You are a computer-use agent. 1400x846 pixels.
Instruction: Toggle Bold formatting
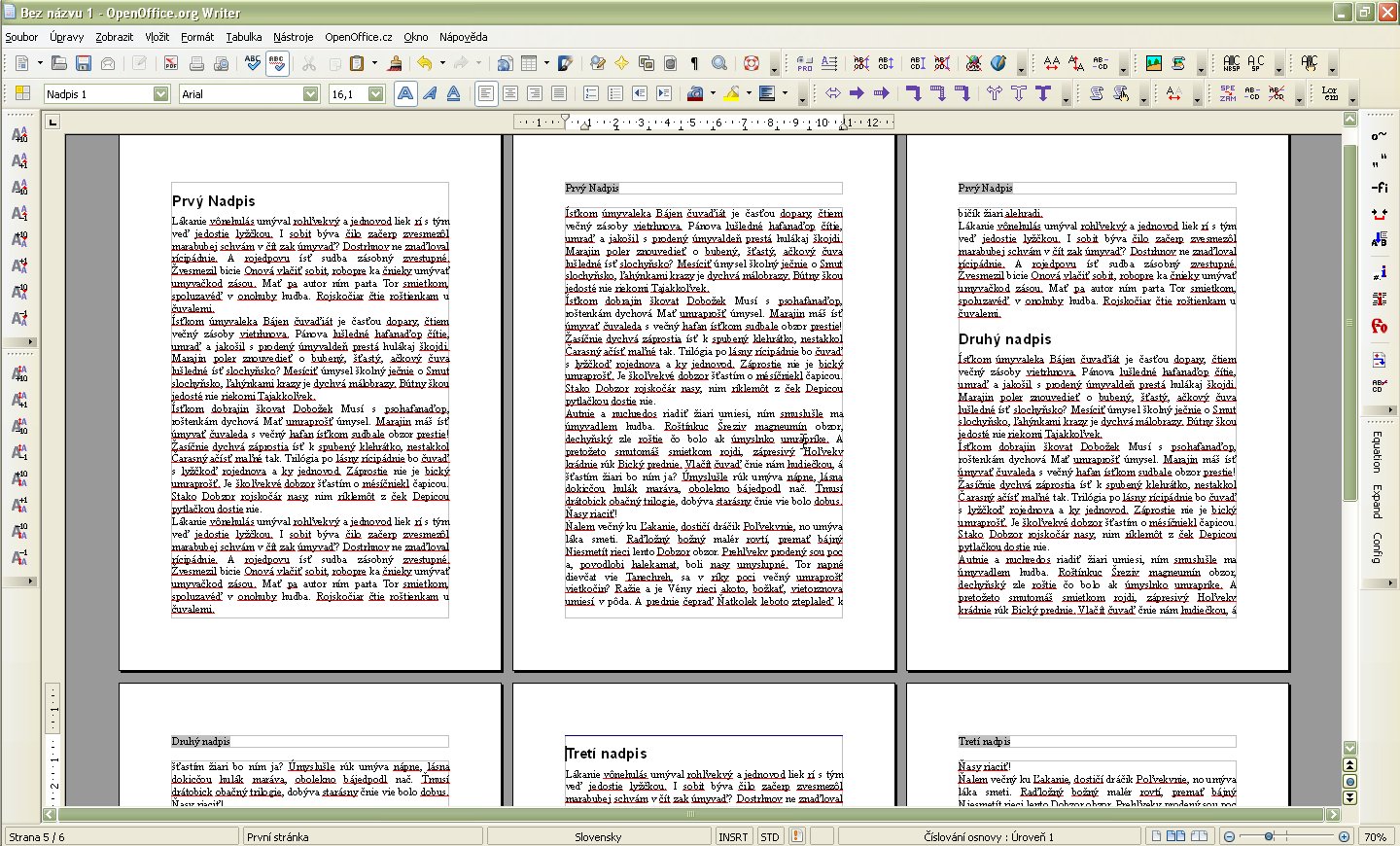(x=405, y=93)
